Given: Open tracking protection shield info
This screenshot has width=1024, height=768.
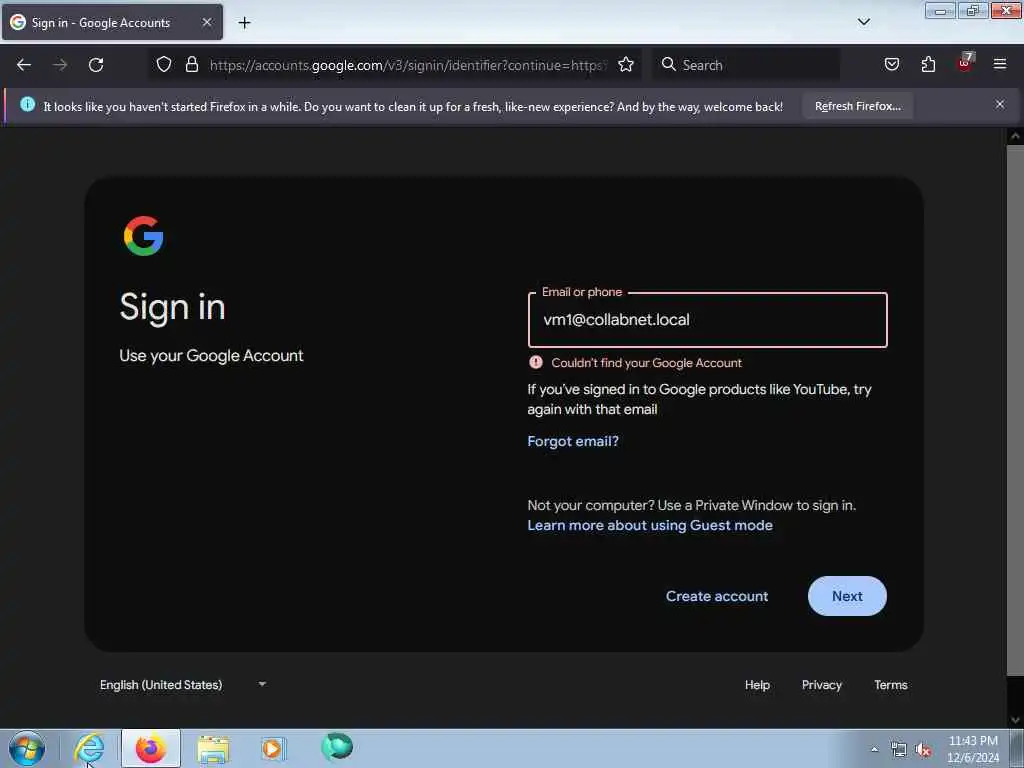Looking at the screenshot, I should click(x=164, y=64).
